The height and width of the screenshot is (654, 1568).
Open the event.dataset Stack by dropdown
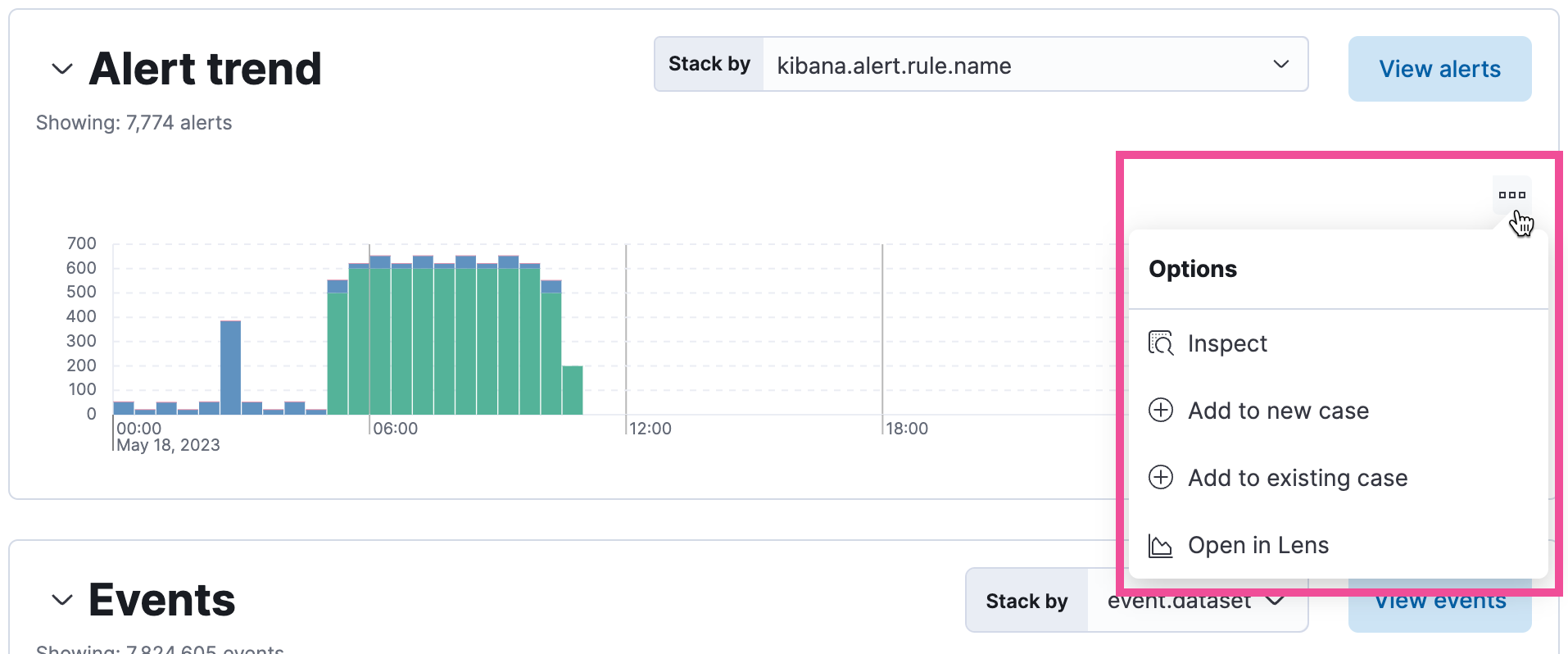click(x=1195, y=601)
